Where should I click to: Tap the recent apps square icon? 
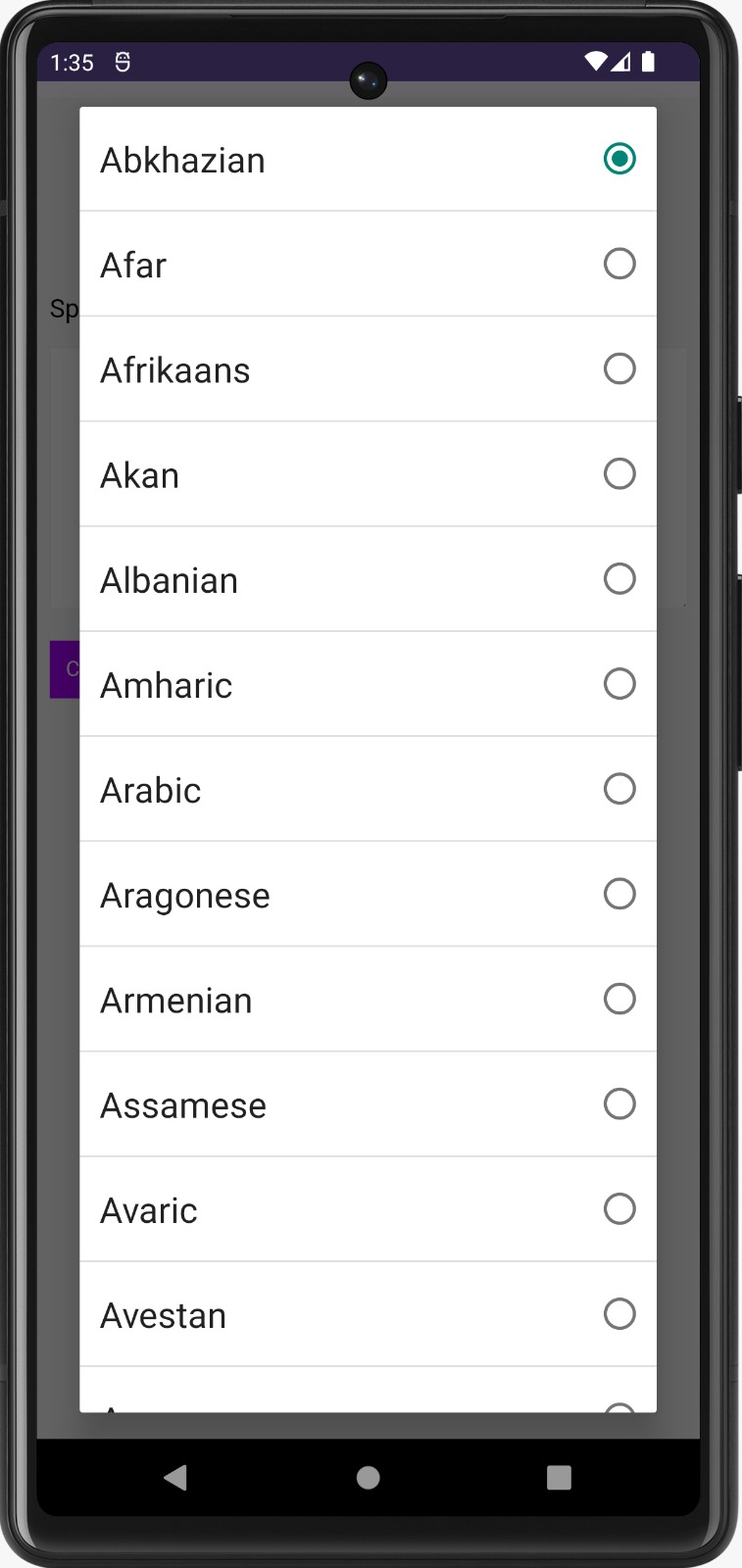[559, 1477]
